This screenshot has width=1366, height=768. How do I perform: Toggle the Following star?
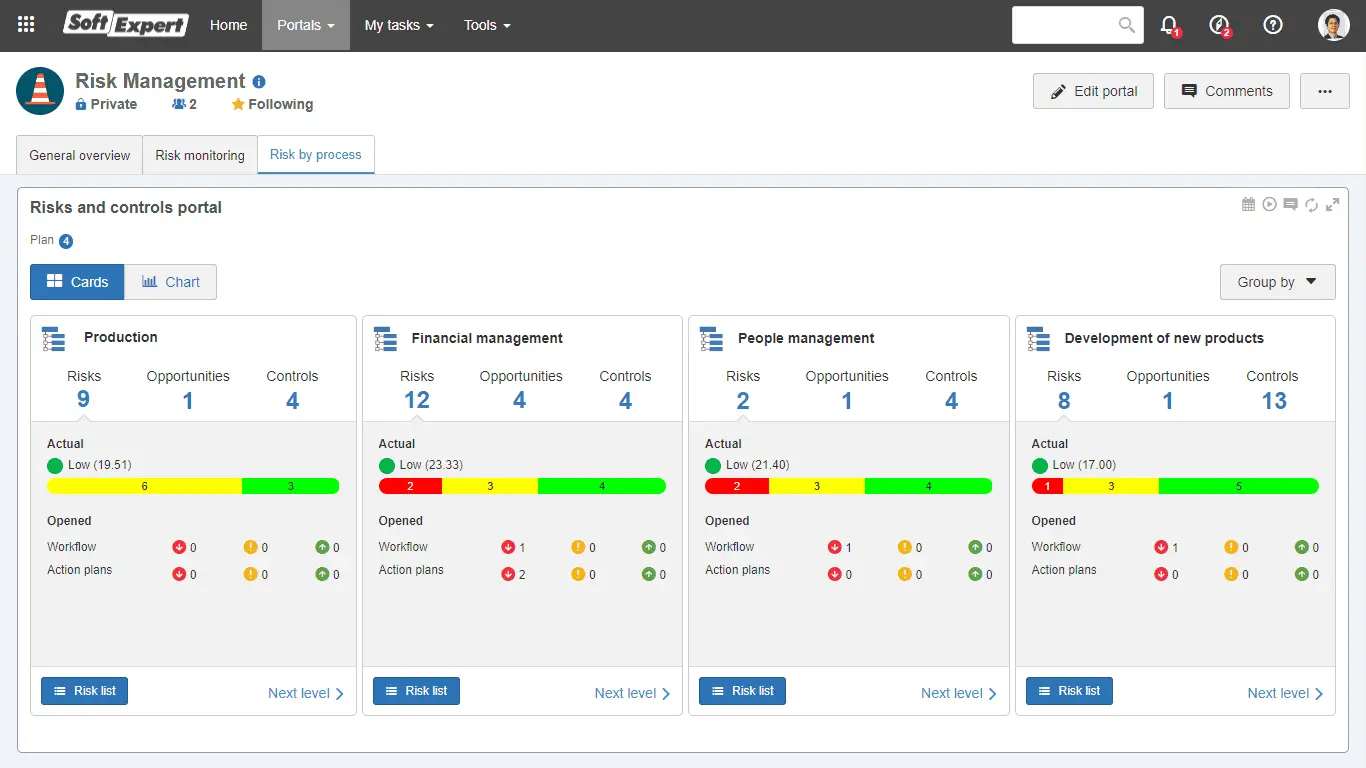(x=272, y=104)
